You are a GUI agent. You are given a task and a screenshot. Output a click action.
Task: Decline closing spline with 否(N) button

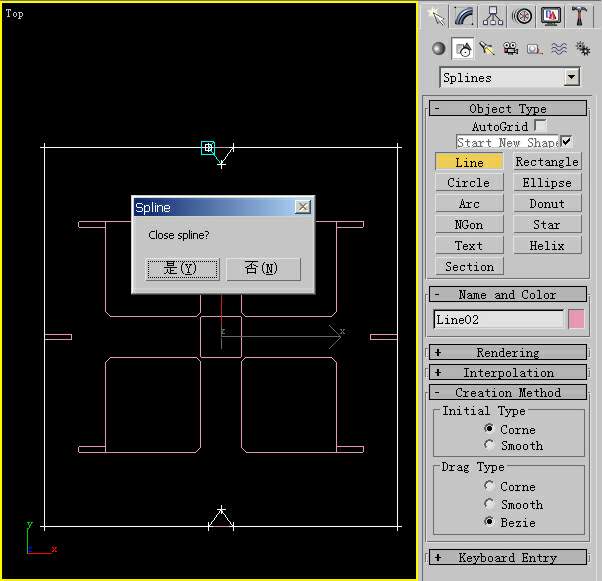[263, 268]
